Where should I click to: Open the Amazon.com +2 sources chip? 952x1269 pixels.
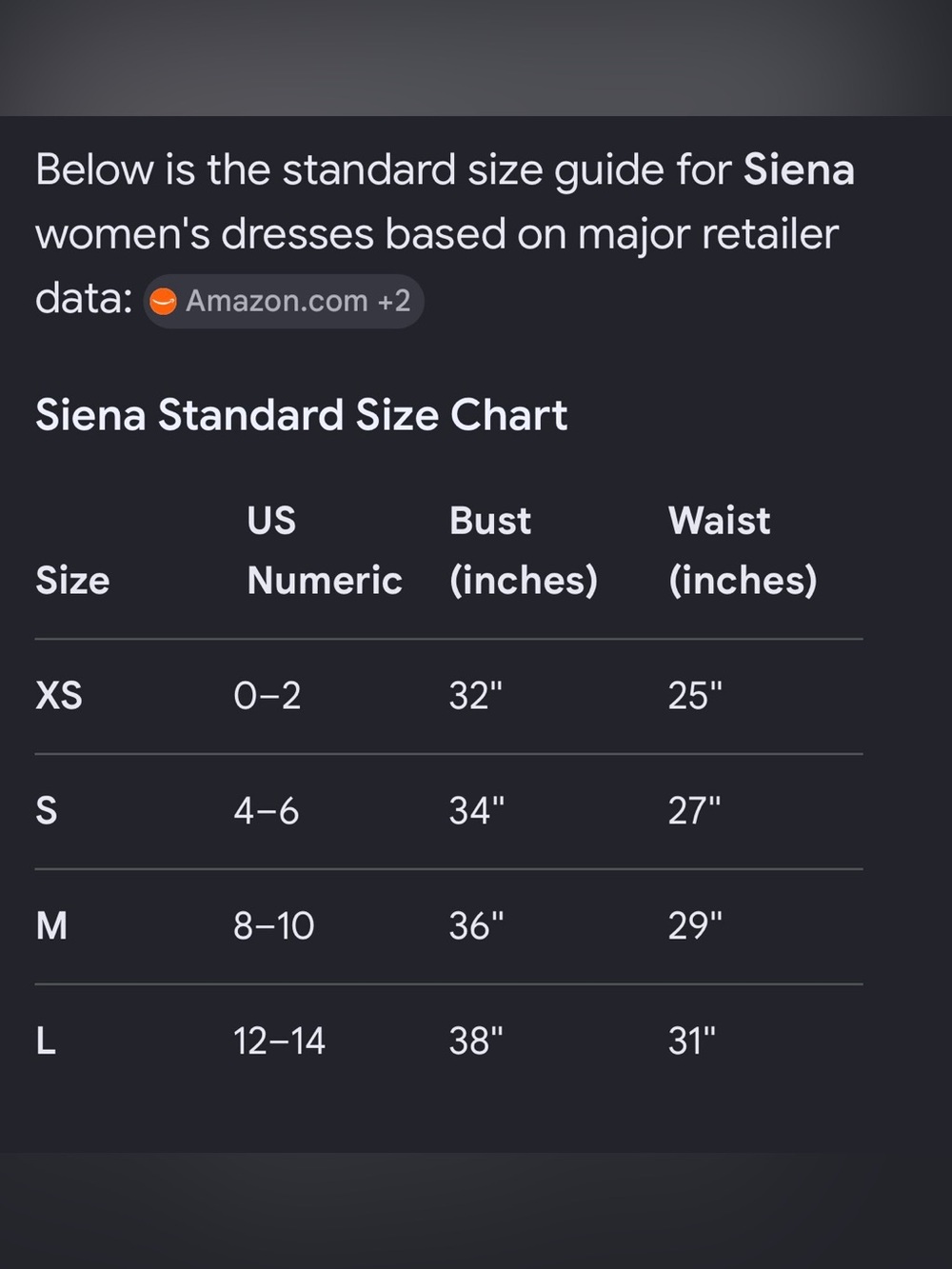point(283,302)
